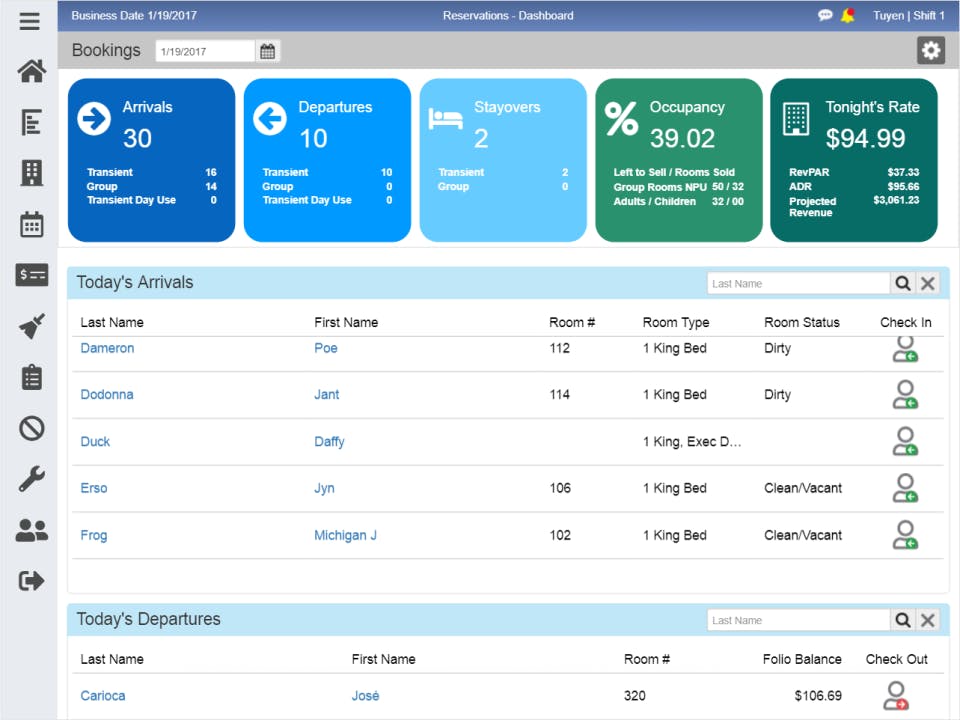Click the Departures summary tile
Screen dimensions: 960x720
coord(327,160)
